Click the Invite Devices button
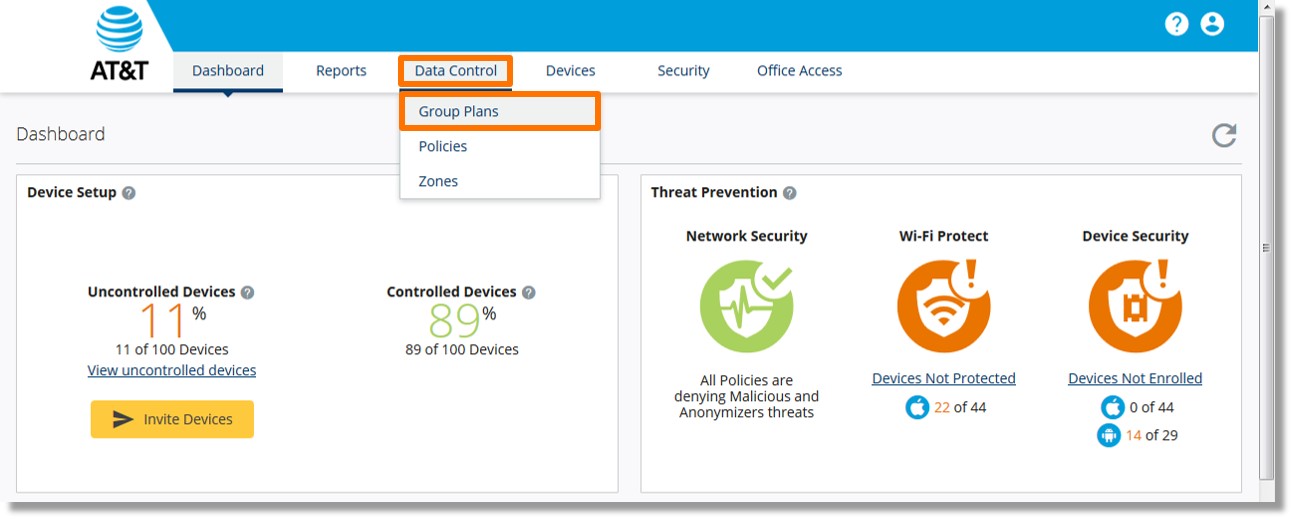Screen dimensions: 1293x520 pos(172,419)
